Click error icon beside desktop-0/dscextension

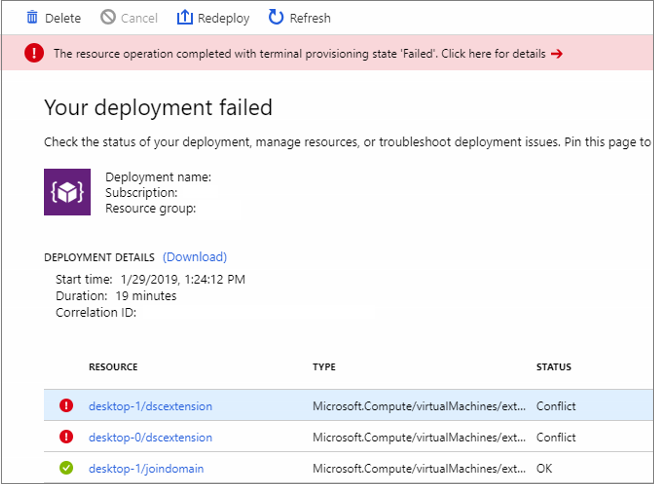[66, 437]
